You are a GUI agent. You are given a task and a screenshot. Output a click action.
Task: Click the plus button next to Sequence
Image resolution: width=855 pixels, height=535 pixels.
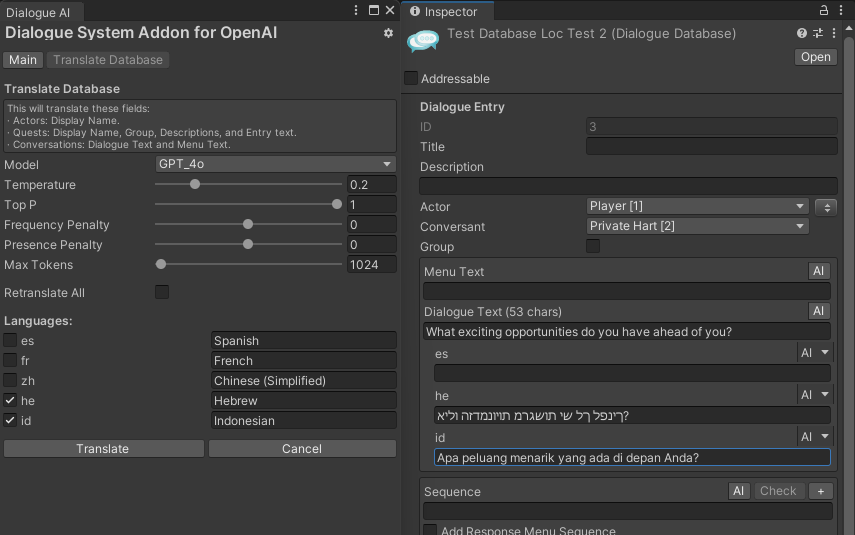pos(821,491)
